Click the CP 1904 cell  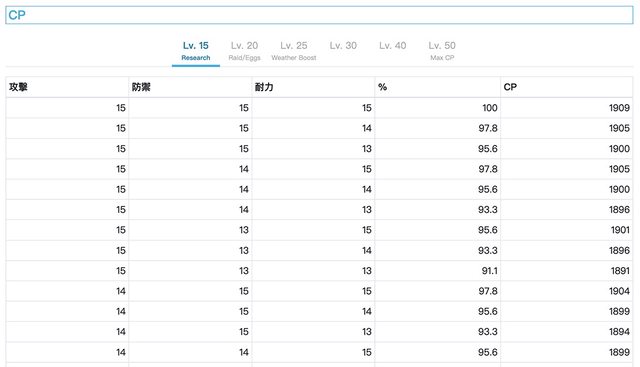(x=567, y=291)
